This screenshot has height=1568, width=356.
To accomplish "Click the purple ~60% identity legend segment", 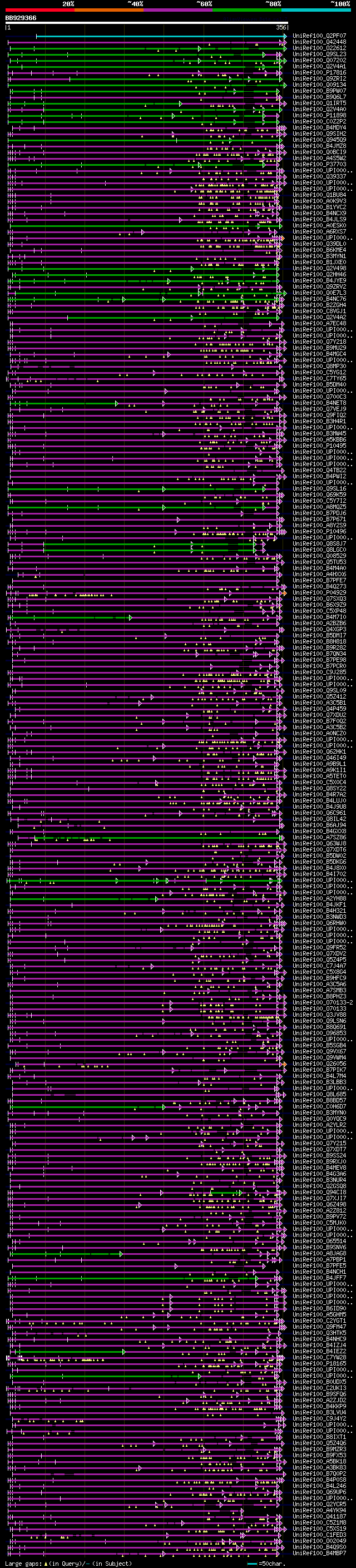I will click(179, 10).
